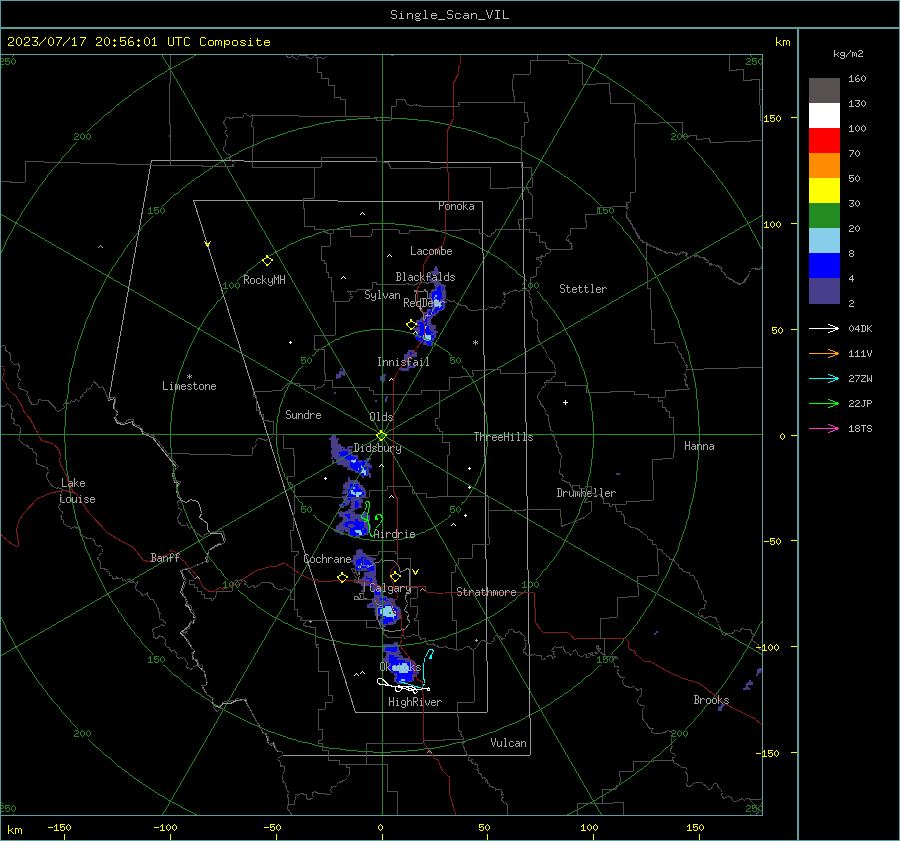Screen dimensions: 900x841
Task: Click the 2023/07/17 20:56:01 UTC Composite timestamp
Action: pyautogui.click(x=138, y=42)
